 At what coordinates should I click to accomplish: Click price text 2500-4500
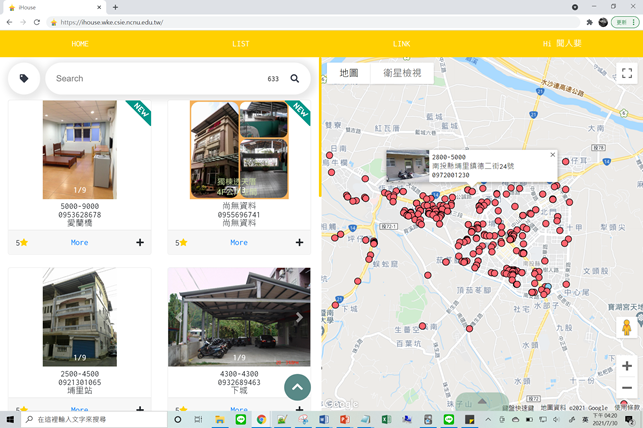tap(80, 374)
